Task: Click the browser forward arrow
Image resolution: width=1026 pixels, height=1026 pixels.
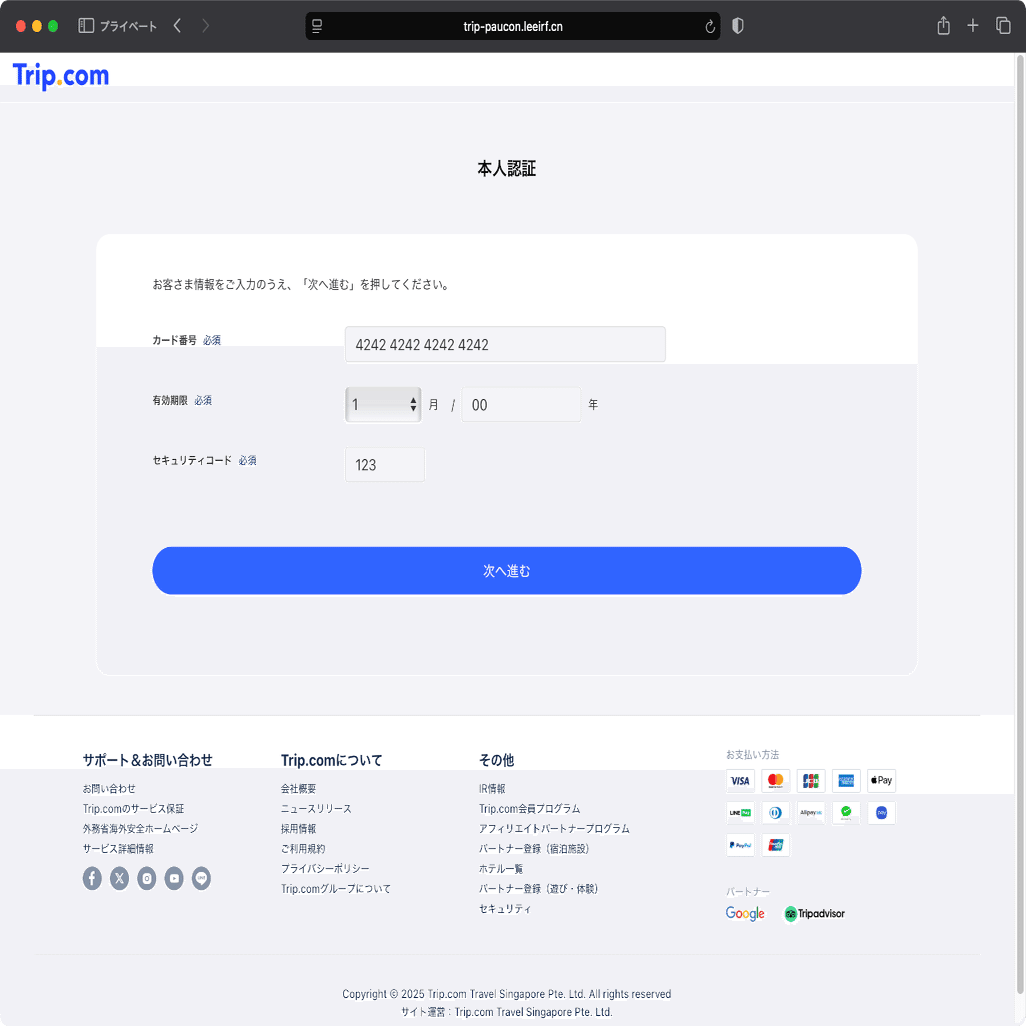Action: (205, 26)
